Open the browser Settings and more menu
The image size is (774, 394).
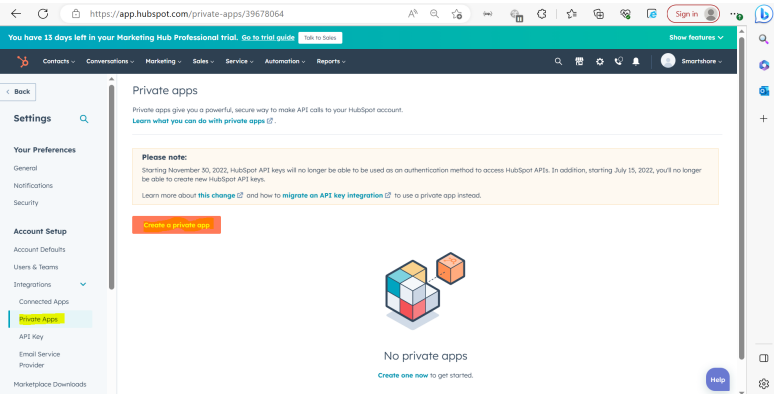click(x=736, y=14)
